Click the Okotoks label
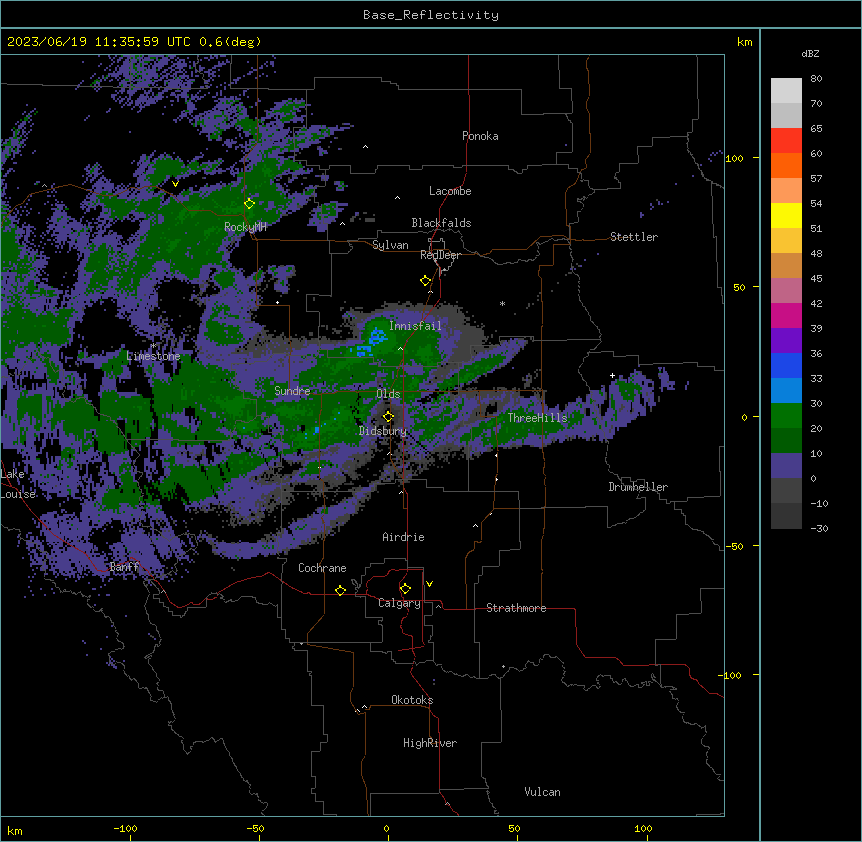 (x=412, y=700)
